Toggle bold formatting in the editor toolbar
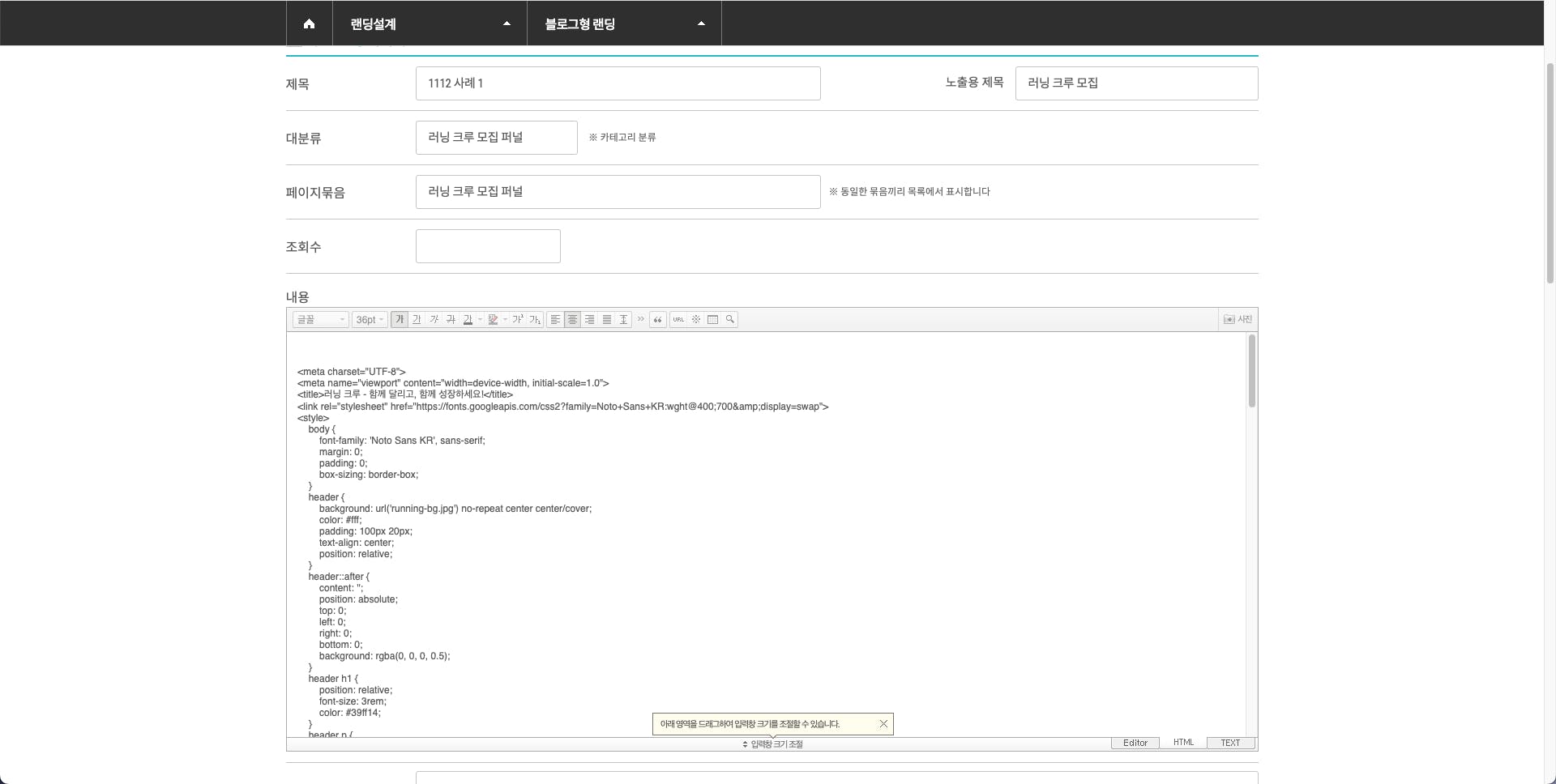The width and height of the screenshot is (1556, 784). click(400, 320)
